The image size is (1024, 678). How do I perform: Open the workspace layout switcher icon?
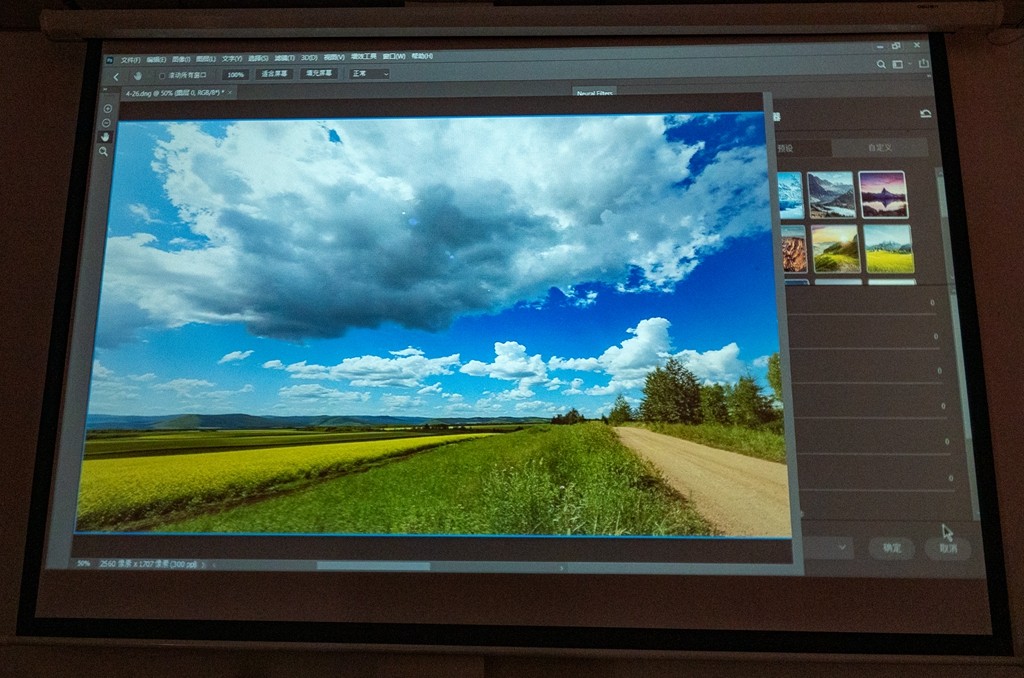(x=899, y=64)
